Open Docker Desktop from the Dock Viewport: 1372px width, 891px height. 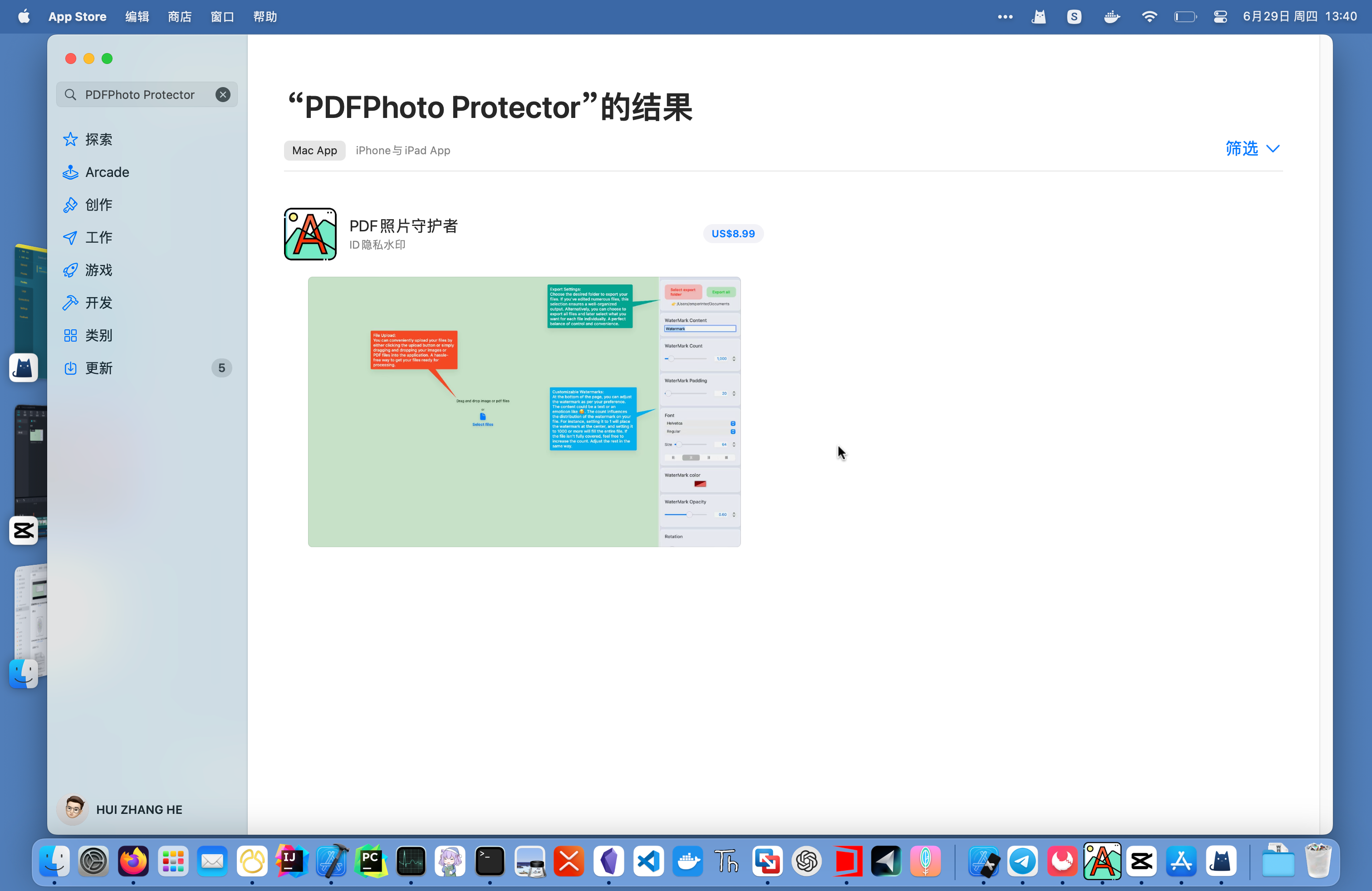tap(688, 861)
